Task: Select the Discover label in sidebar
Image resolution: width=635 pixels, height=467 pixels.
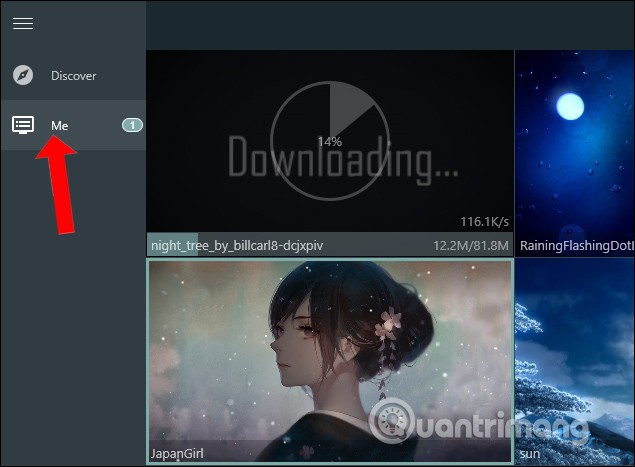Action: [74, 76]
